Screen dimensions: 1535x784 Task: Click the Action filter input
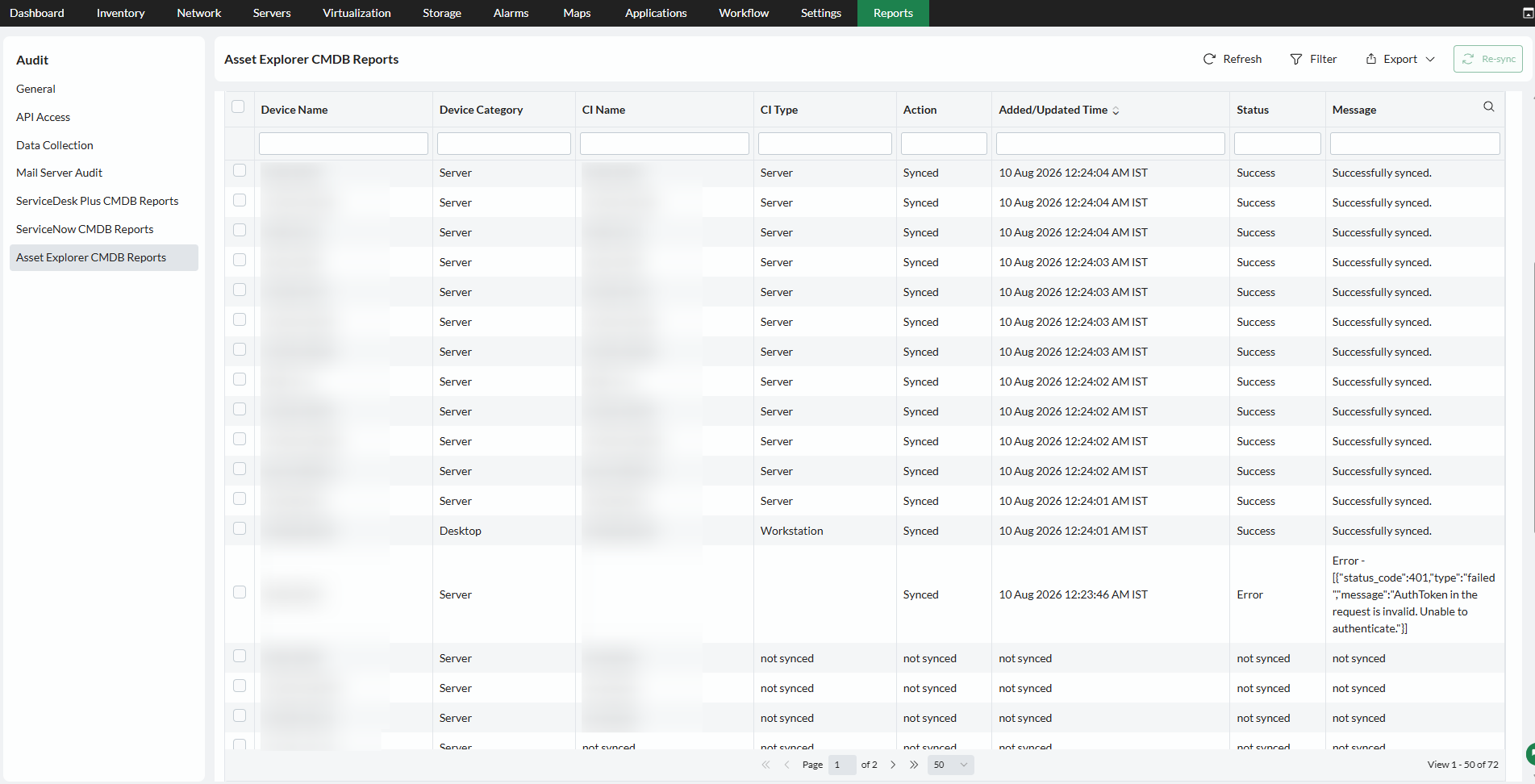[x=944, y=144]
